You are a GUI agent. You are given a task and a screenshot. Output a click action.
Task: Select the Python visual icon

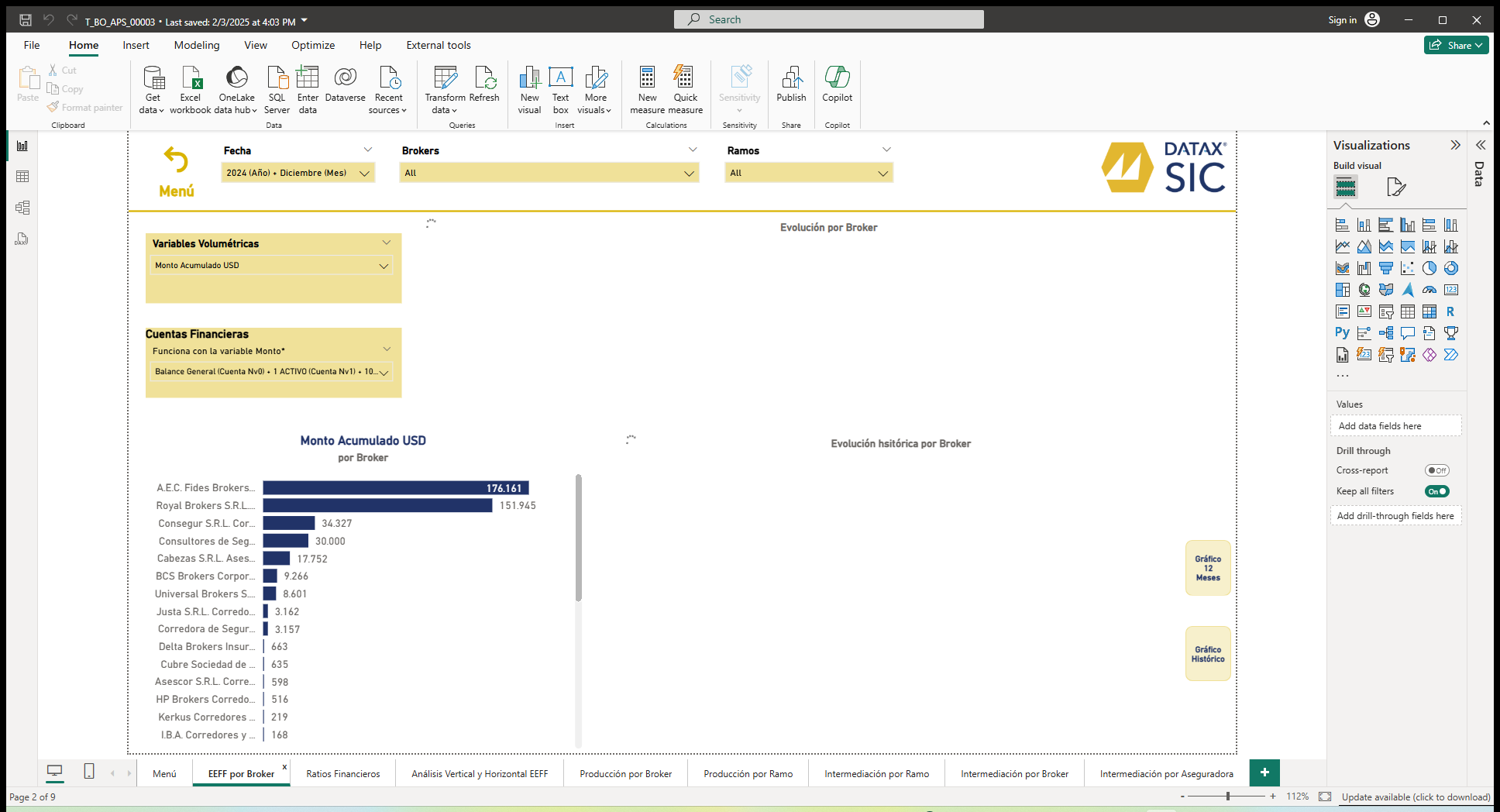click(1342, 333)
